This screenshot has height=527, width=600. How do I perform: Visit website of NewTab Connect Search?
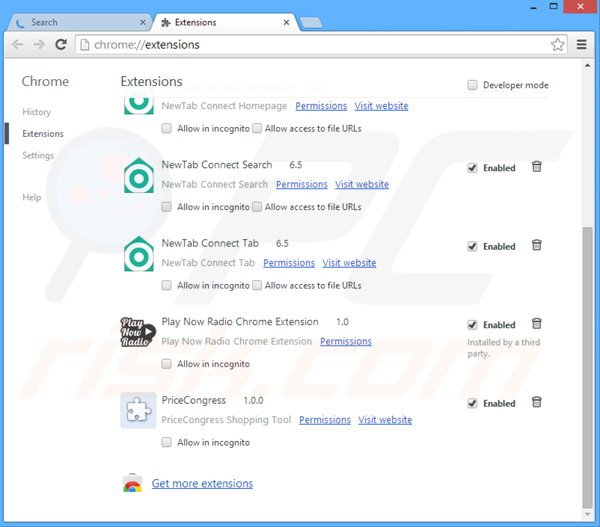(362, 184)
